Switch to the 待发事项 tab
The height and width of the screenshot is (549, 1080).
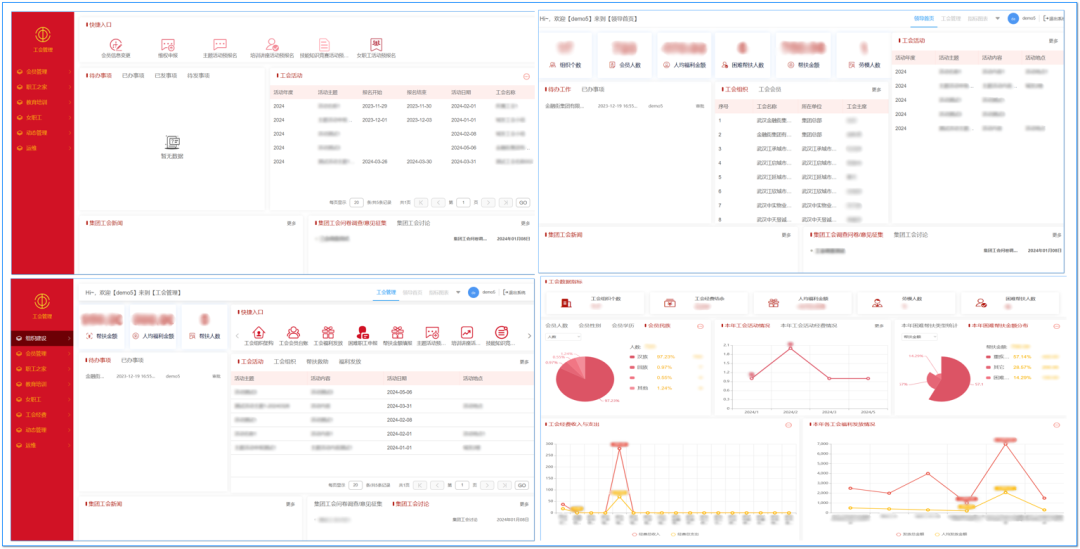pyautogui.click(x=198, y=76)
